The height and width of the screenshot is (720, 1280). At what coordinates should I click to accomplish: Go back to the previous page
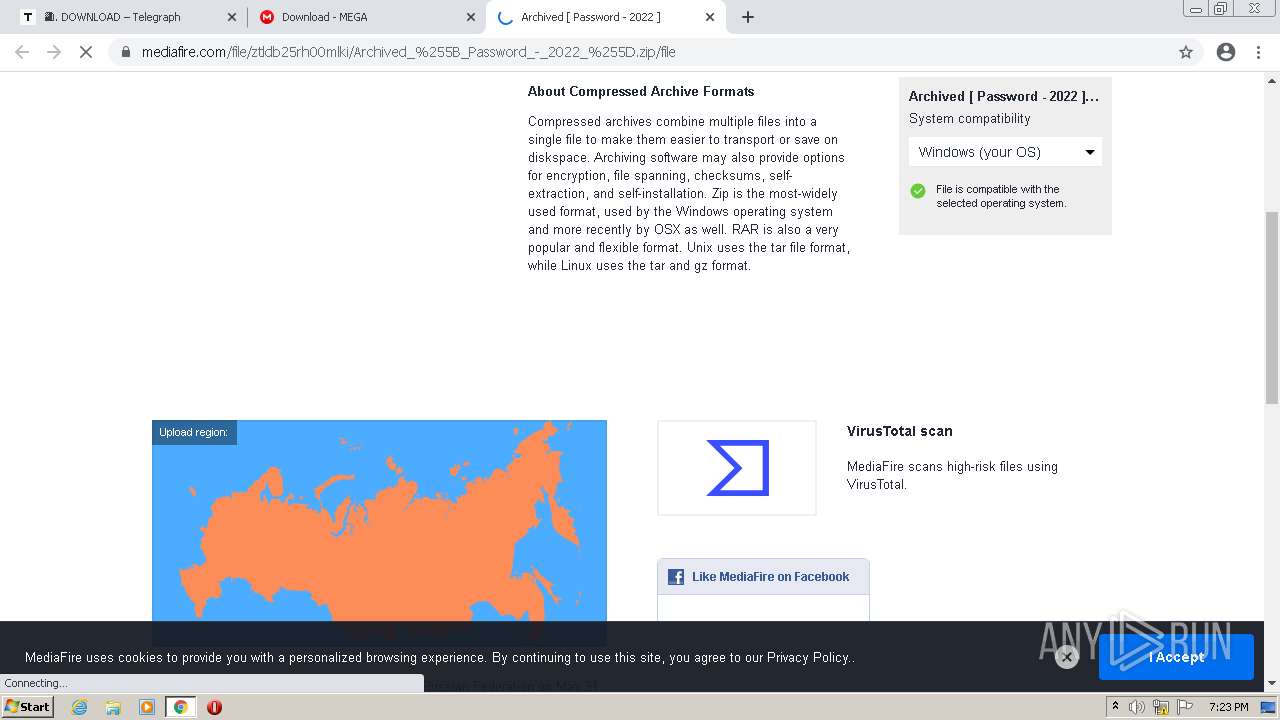22,52
